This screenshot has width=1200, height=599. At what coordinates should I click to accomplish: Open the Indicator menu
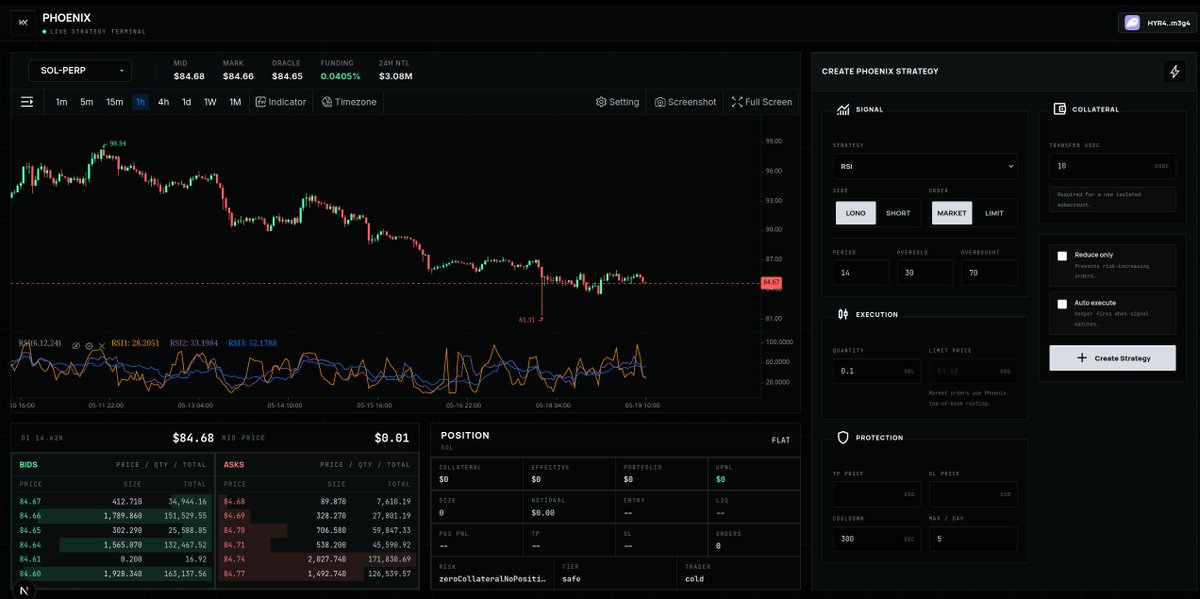(x=281, y=102)
